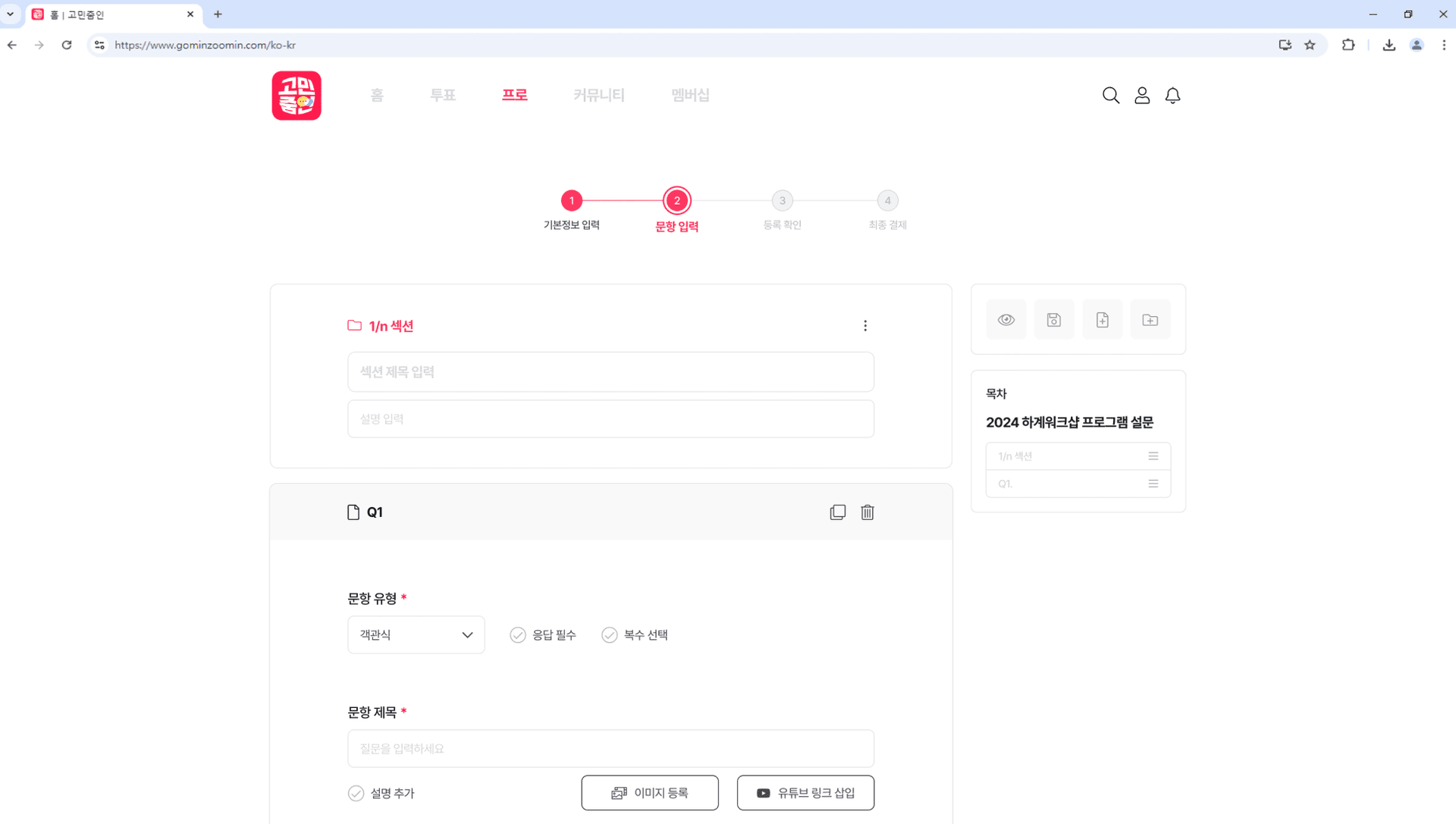Click the 유튜브 링크 삽입 button
The height and width of the screenshot is (824, 1456).
click(805, 793)
